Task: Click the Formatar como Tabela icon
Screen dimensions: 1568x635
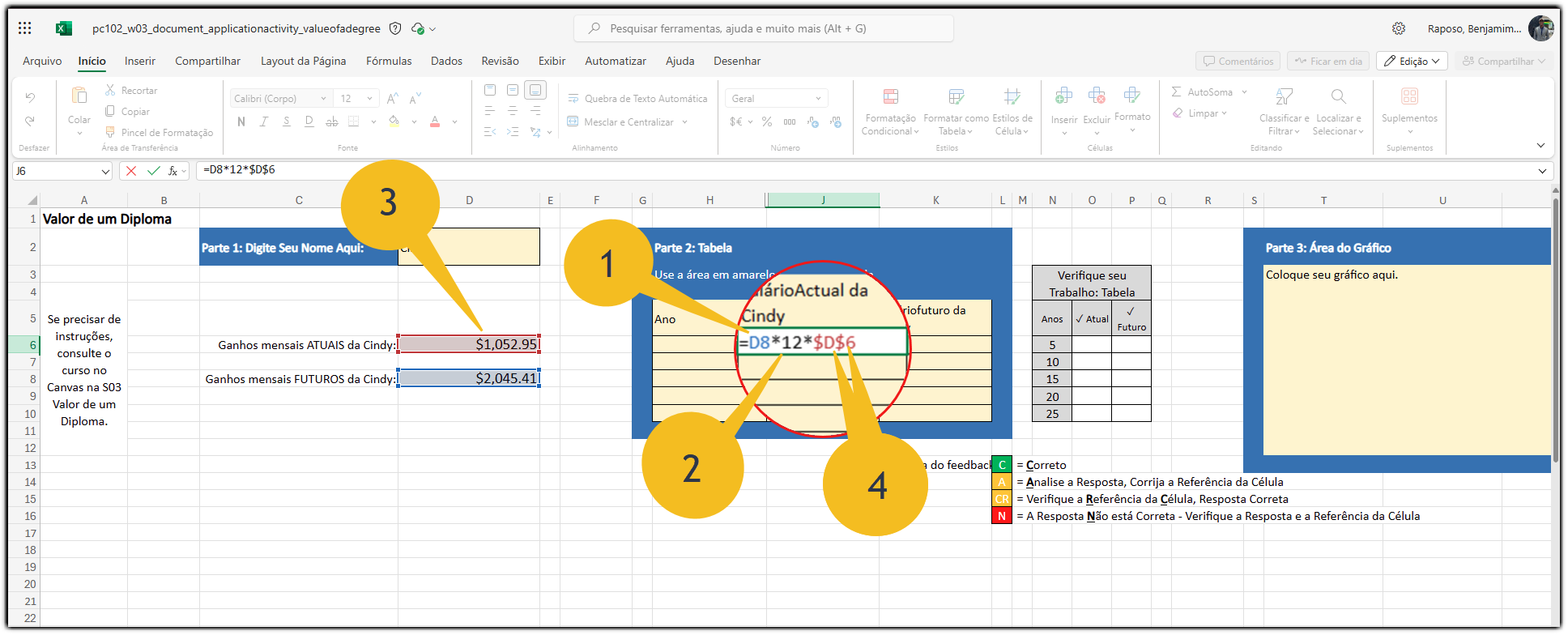Action: 956,97
